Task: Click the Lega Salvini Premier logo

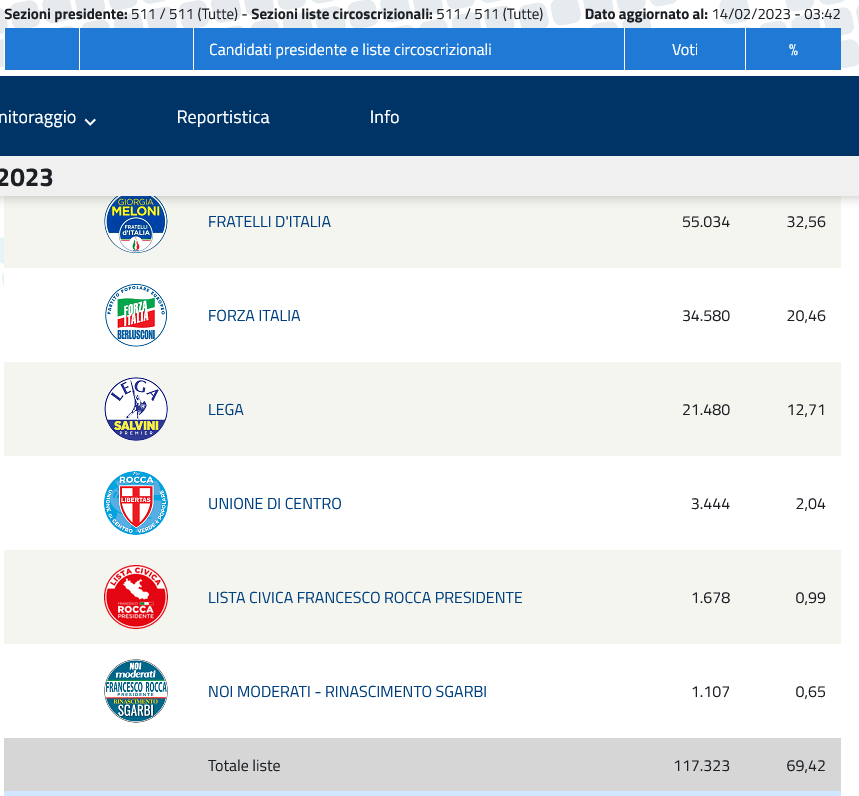Action: click(136, 409)
